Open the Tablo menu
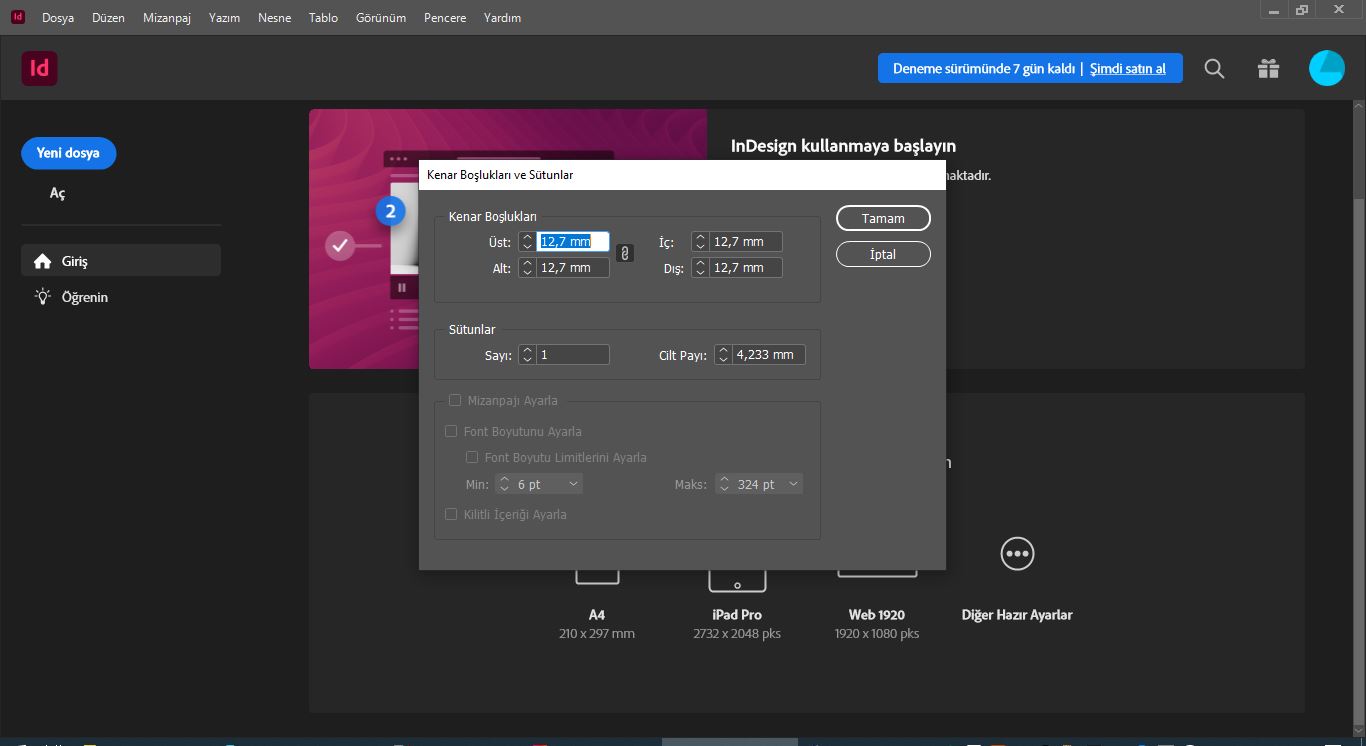 click(x=323, y=18)
